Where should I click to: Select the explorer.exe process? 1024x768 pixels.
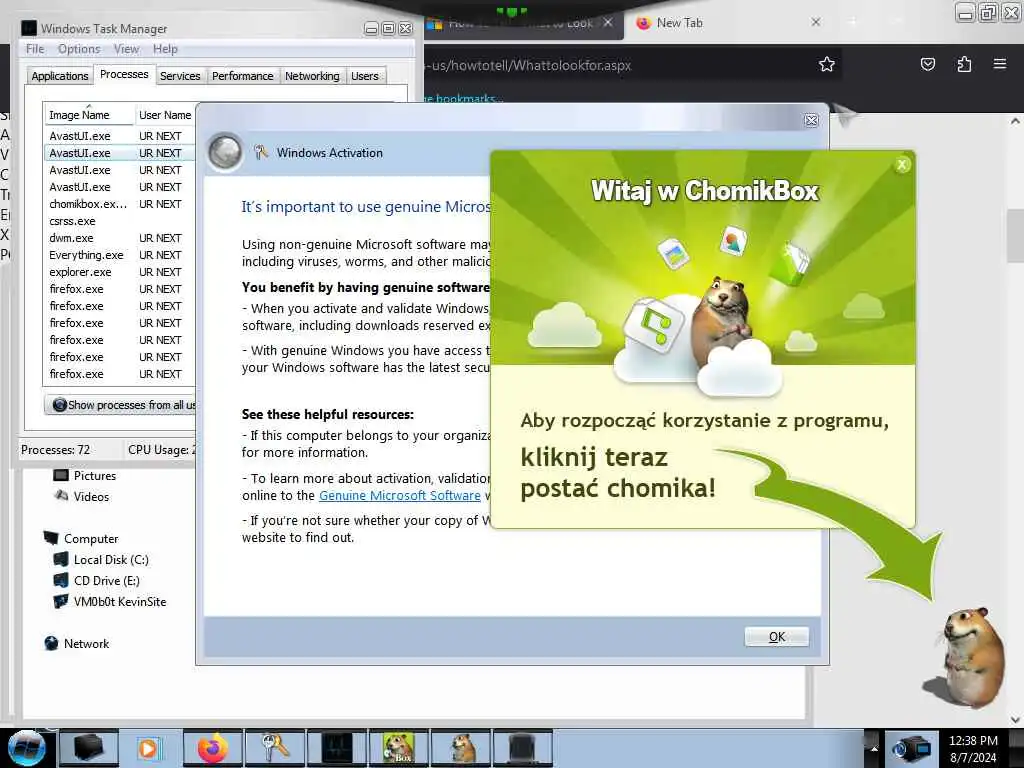pyautogui.click(x=120, y=272)
